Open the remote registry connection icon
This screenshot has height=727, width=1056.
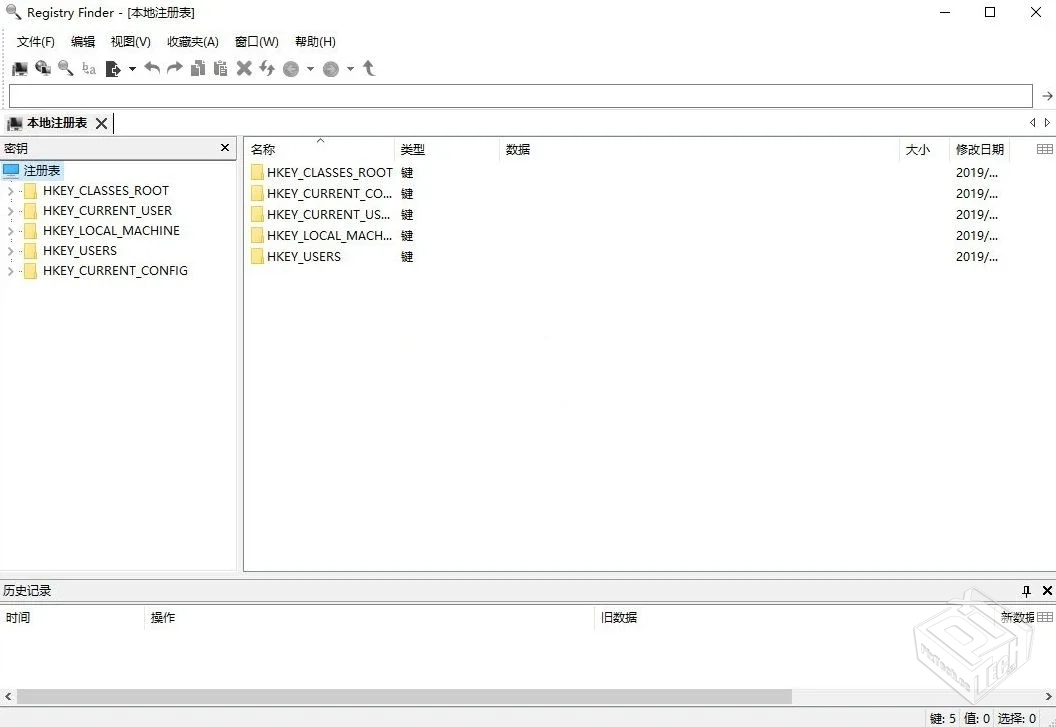[43, 68]
